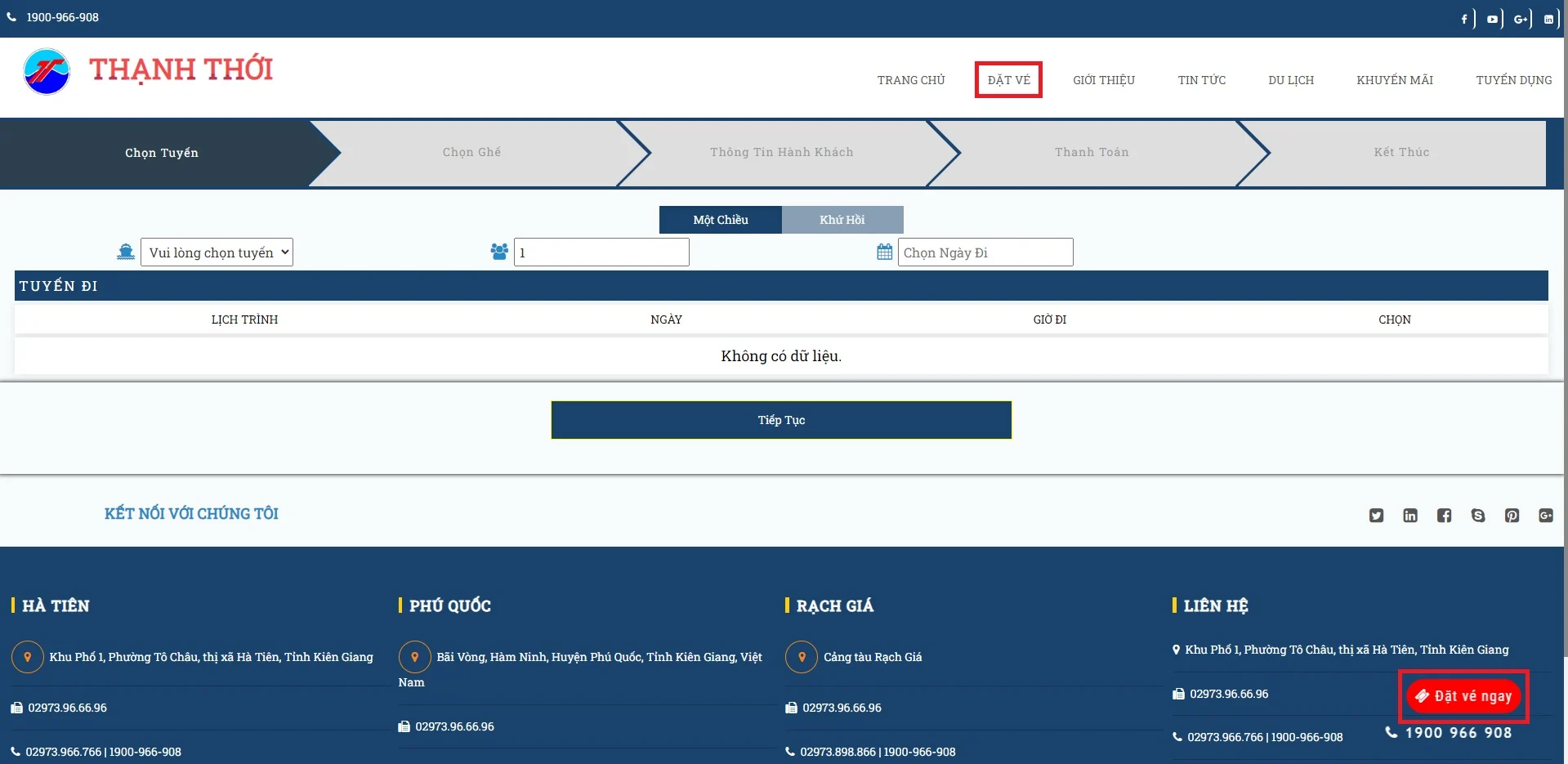The height and width of the screenshot is (764, 1568).
Task: Click the fax icon beside Rạch Giá 02973.96.66.96
Action: pyautogui.click(x=791, y=708)
